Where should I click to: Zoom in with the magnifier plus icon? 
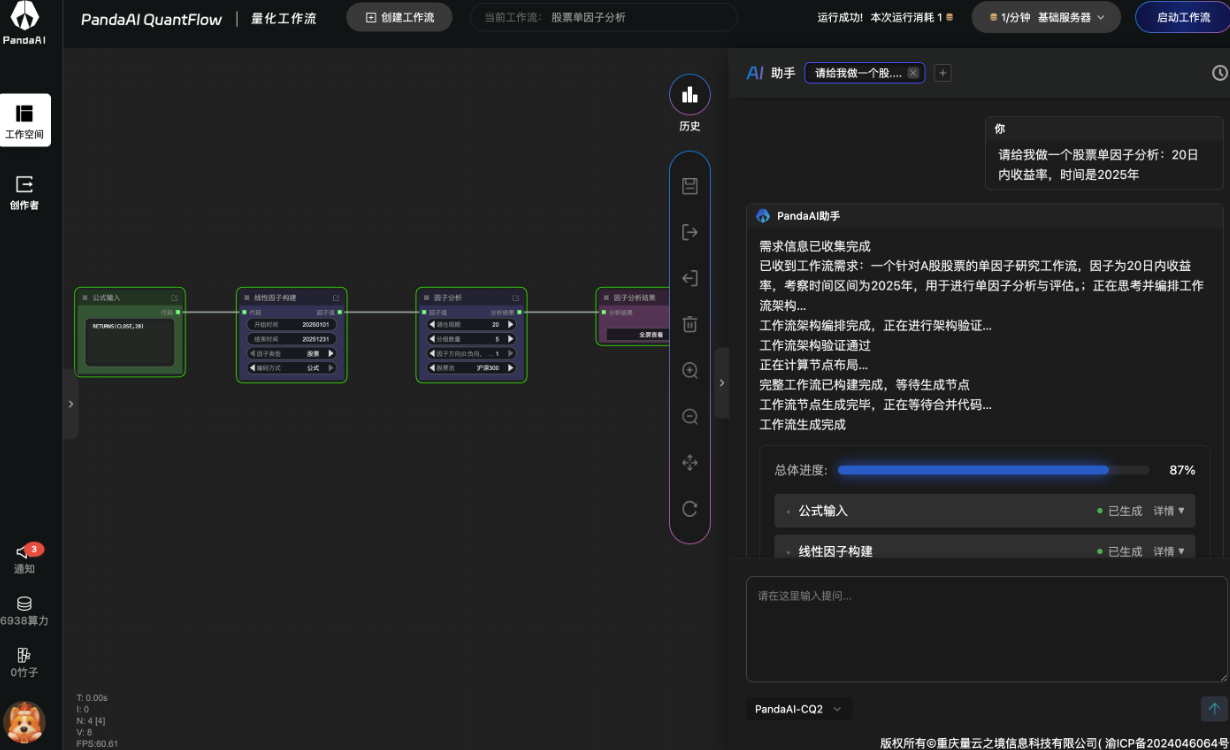[x=690, y=370]
